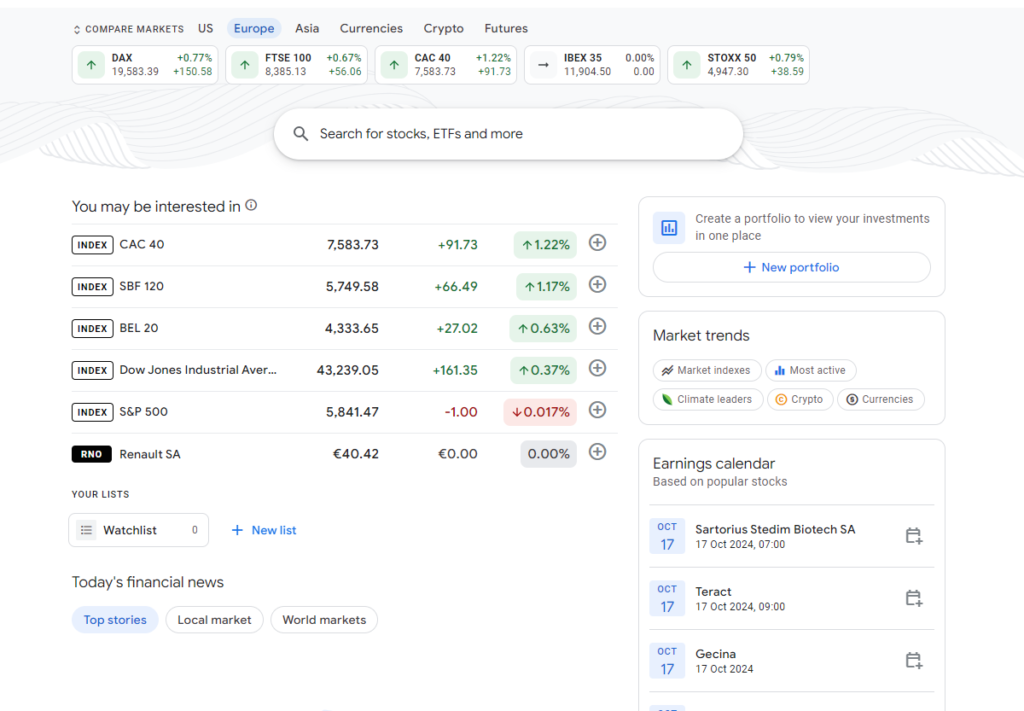This screenshot has height=711, width=1024.
Task: Click the stock search input field
Action: click(508, 134)
